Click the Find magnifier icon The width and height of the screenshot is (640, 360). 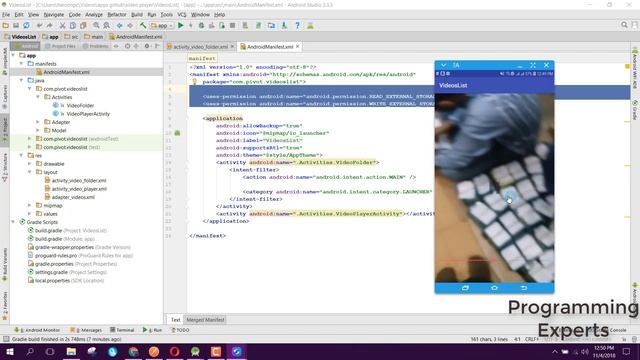pos(96,25)
